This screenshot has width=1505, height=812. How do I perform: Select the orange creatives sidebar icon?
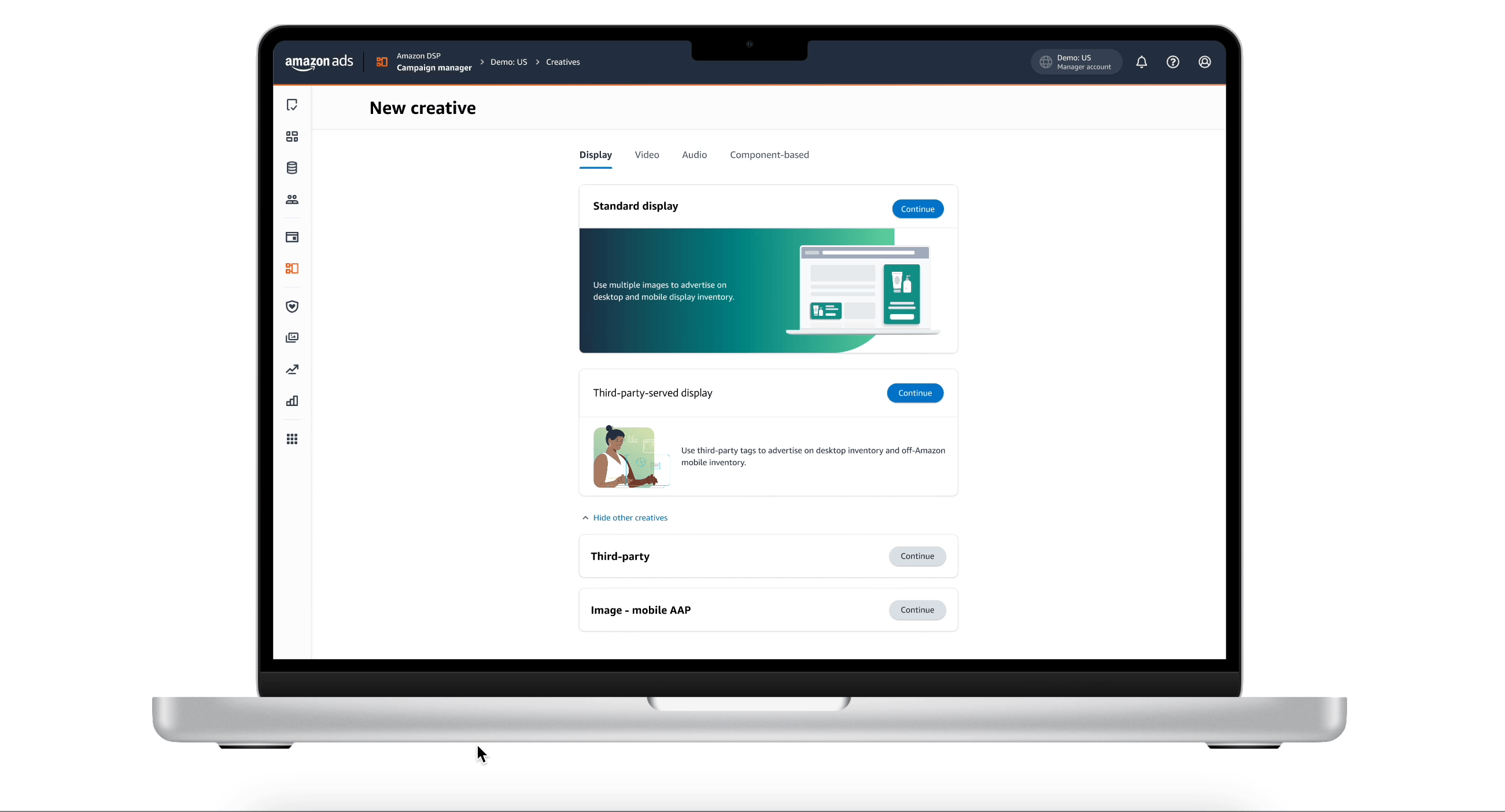pyautogui.click(x=292, y=268)
